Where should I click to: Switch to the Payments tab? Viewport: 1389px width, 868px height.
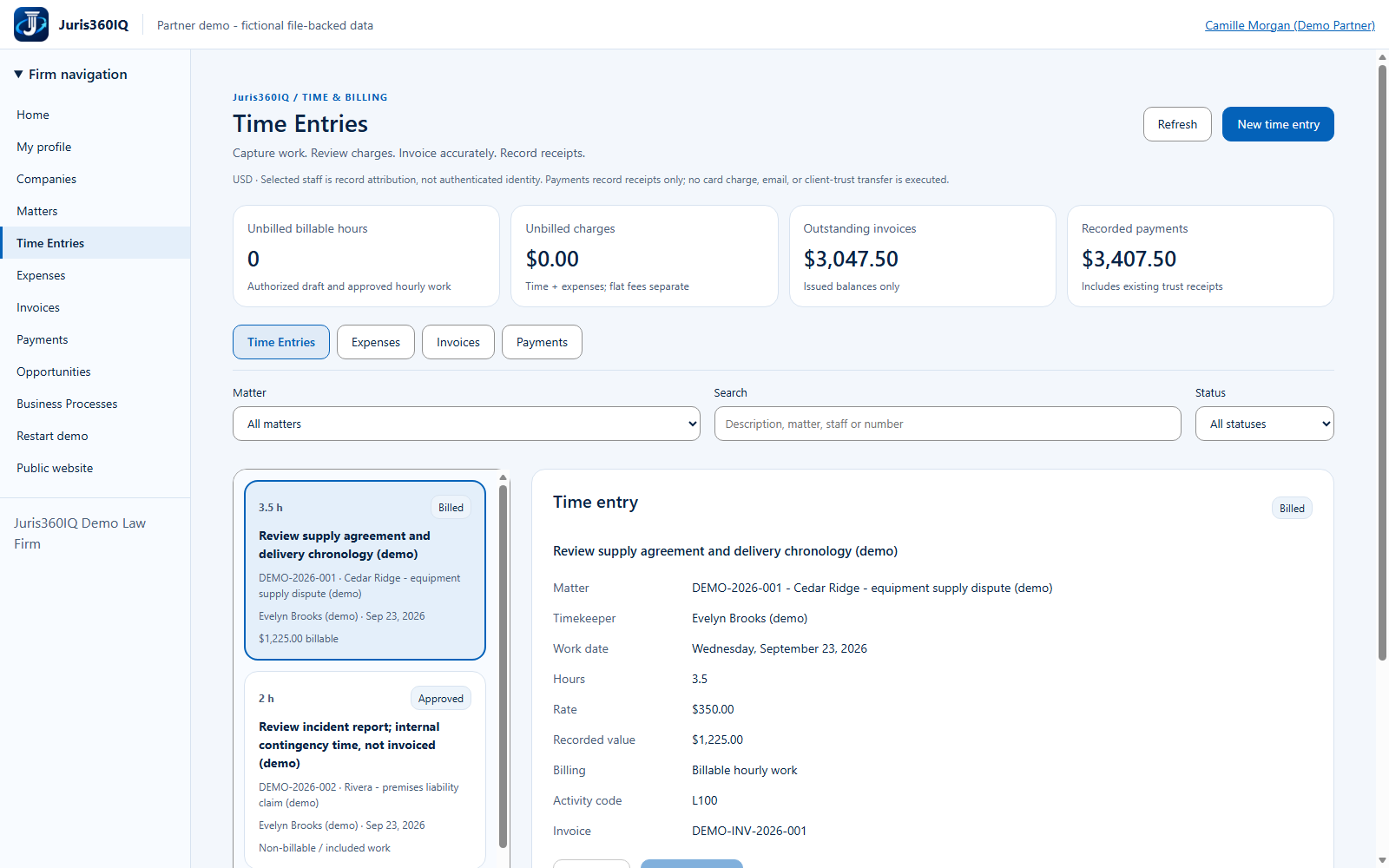(x=542, y=342)
